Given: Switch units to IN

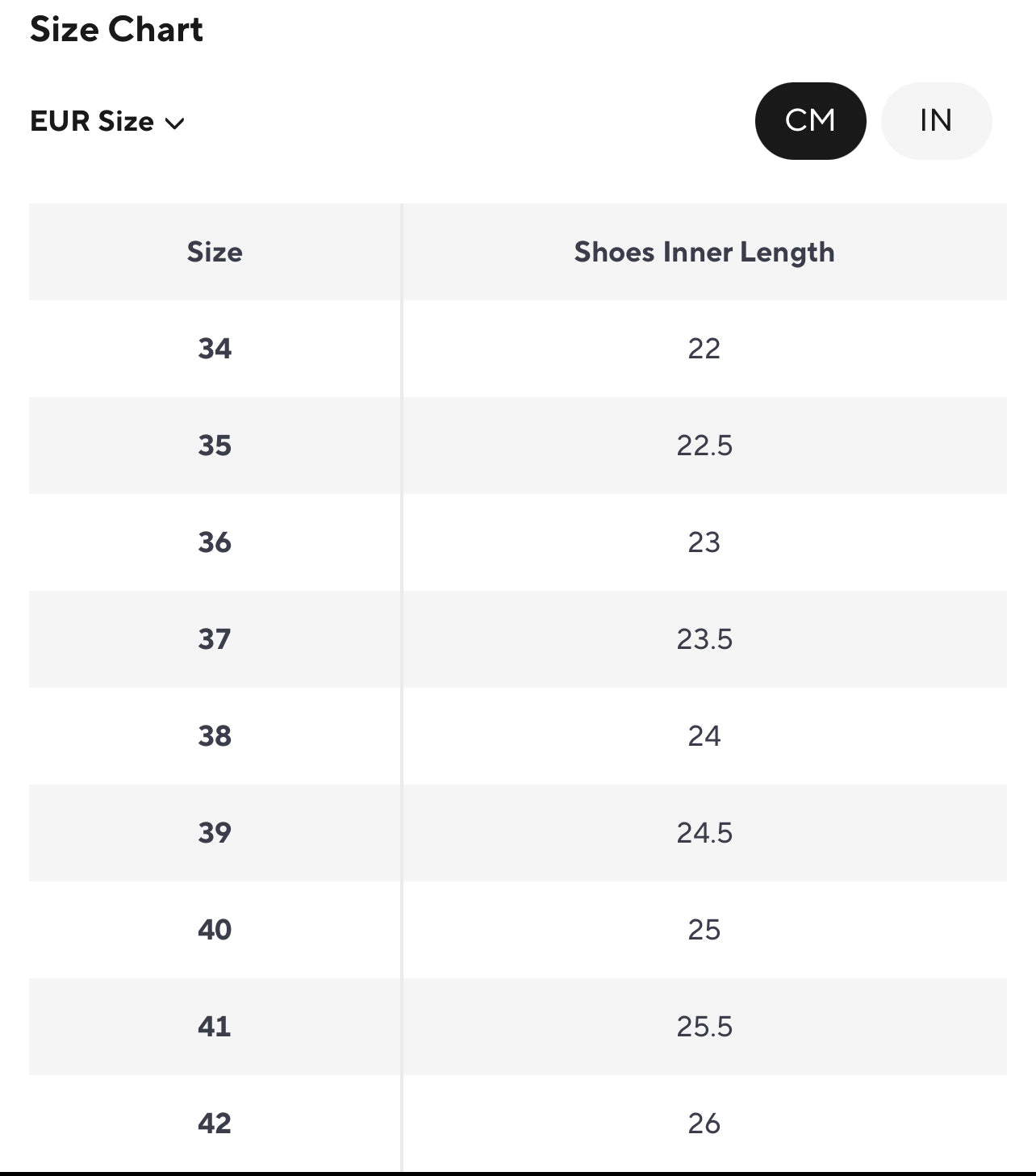Looking at the screenshot, I should tap(936, 121).
